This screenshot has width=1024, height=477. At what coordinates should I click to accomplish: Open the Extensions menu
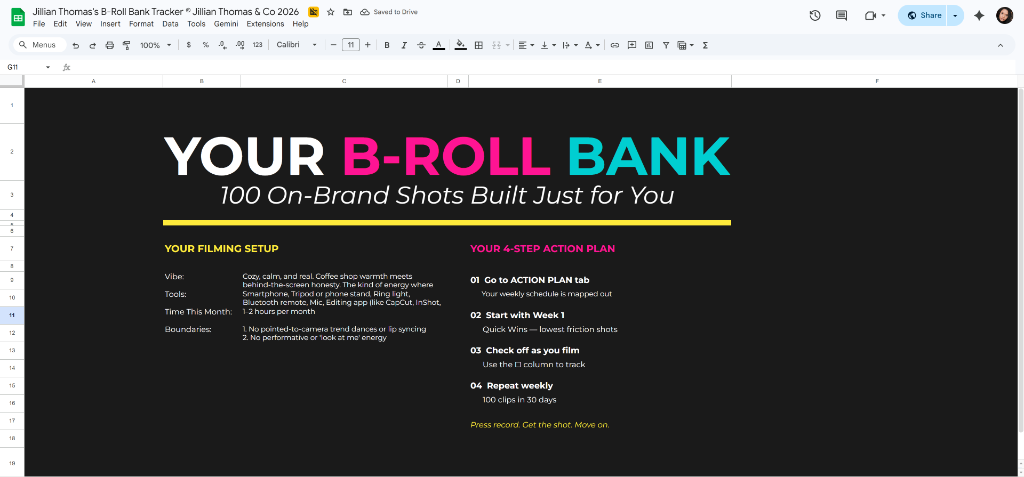(265, 23)
